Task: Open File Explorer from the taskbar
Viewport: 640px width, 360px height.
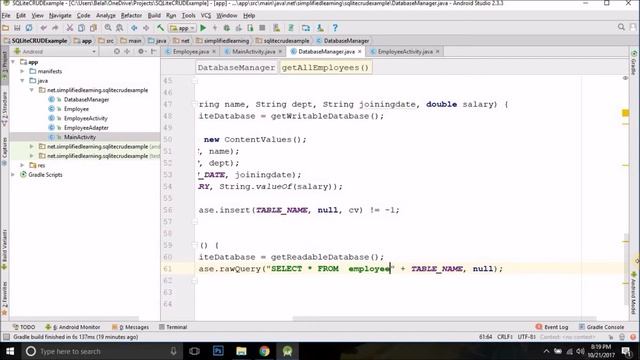Action: tap(241, 351)
